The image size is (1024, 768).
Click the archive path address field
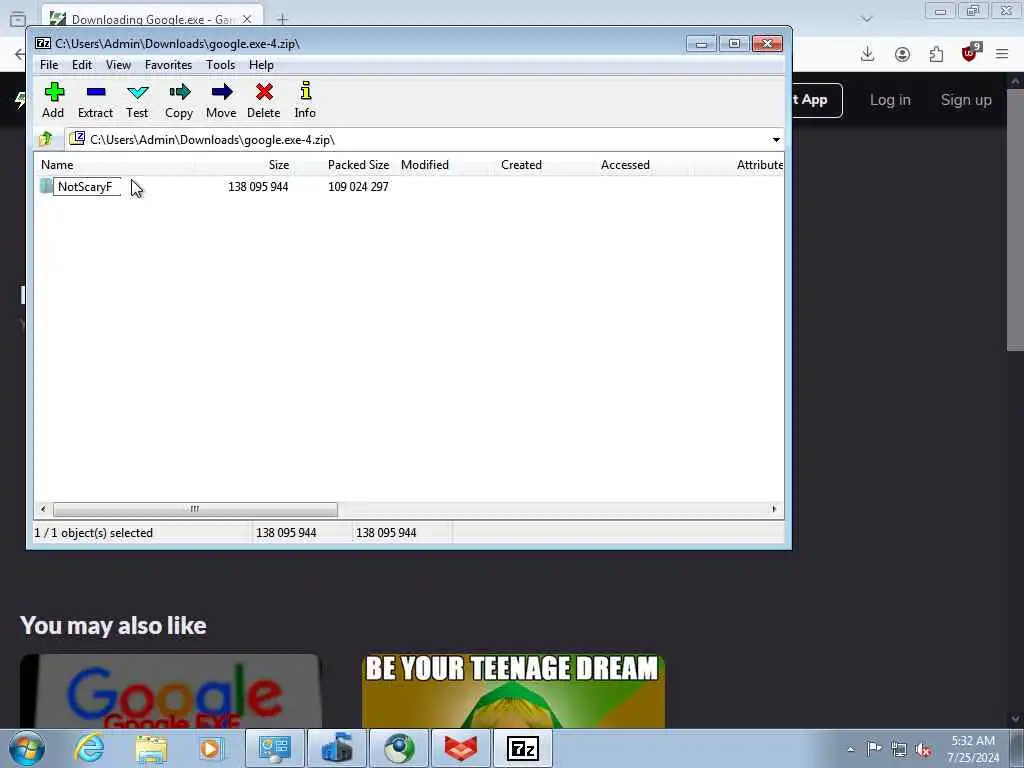(x=418, y=140)
